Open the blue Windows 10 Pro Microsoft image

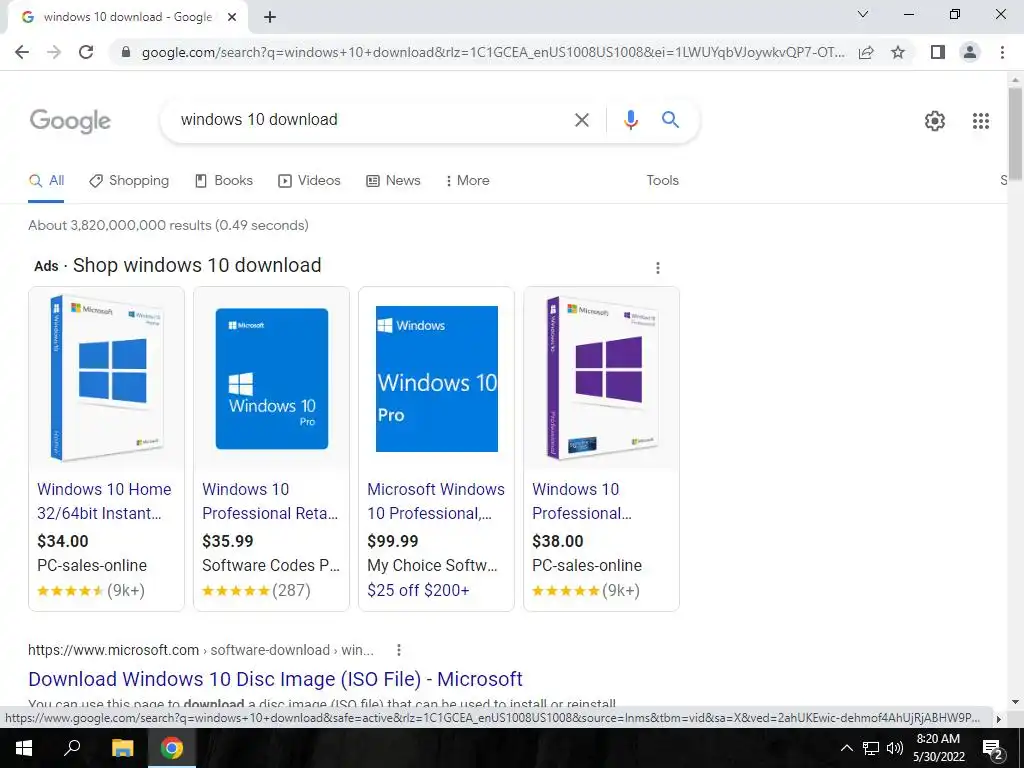pos(272,378)
